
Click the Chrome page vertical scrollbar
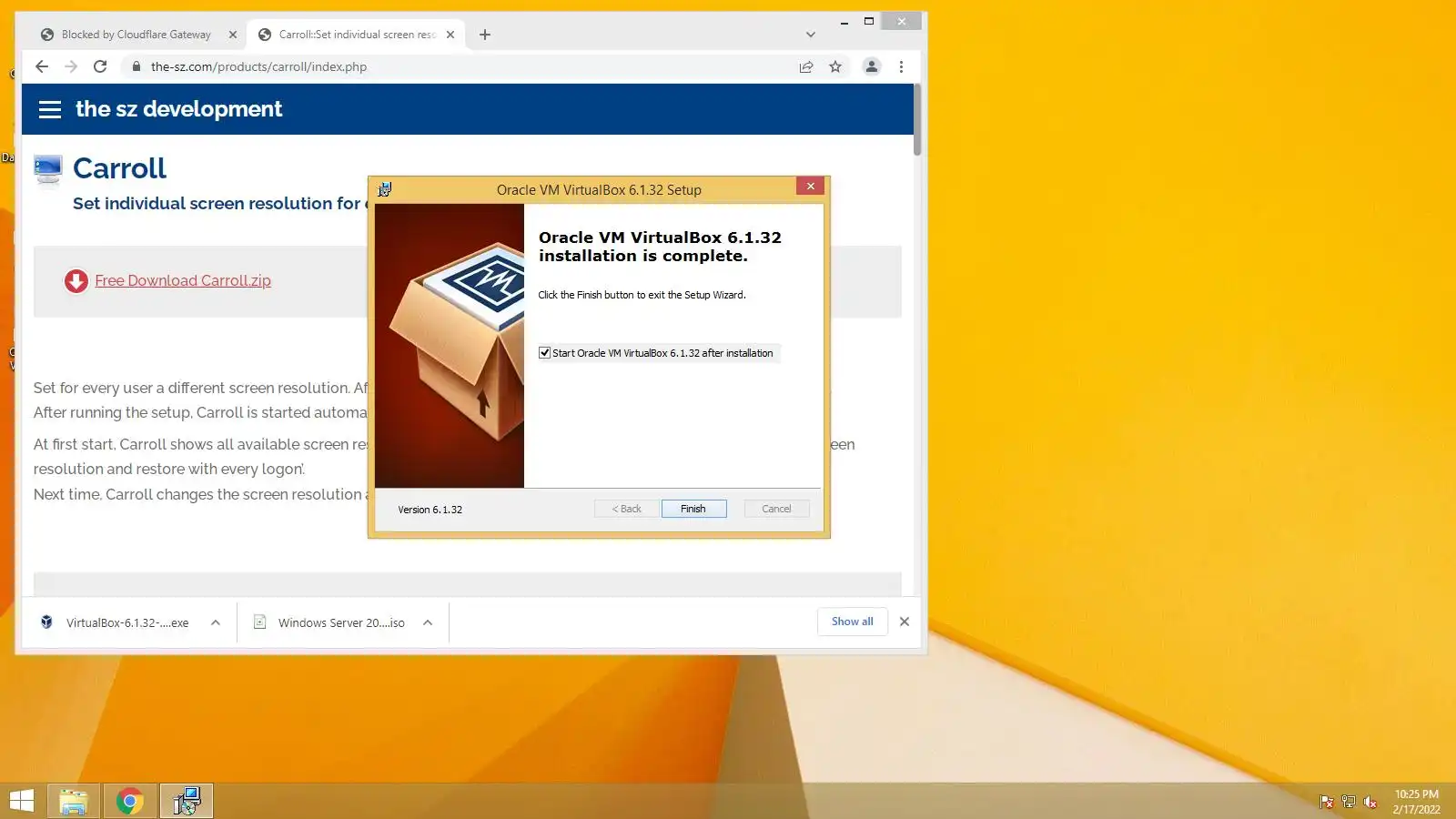coord(917,120)
